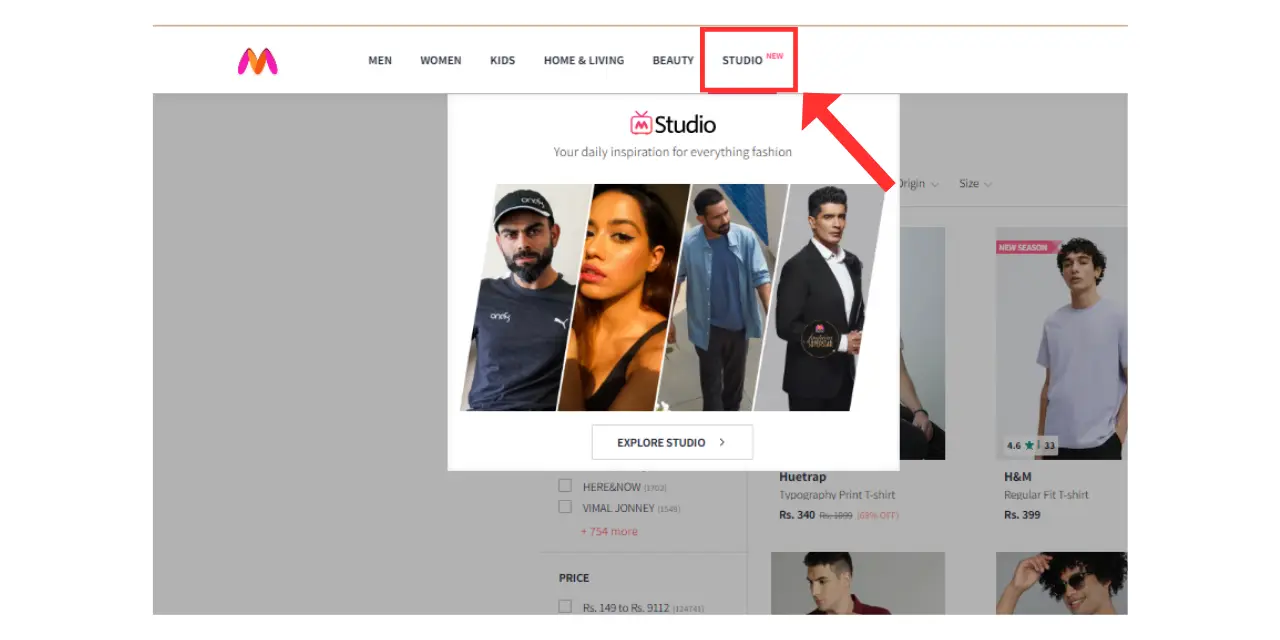
Task: Expand the Size filter dropdown
Action: [975, 184]
